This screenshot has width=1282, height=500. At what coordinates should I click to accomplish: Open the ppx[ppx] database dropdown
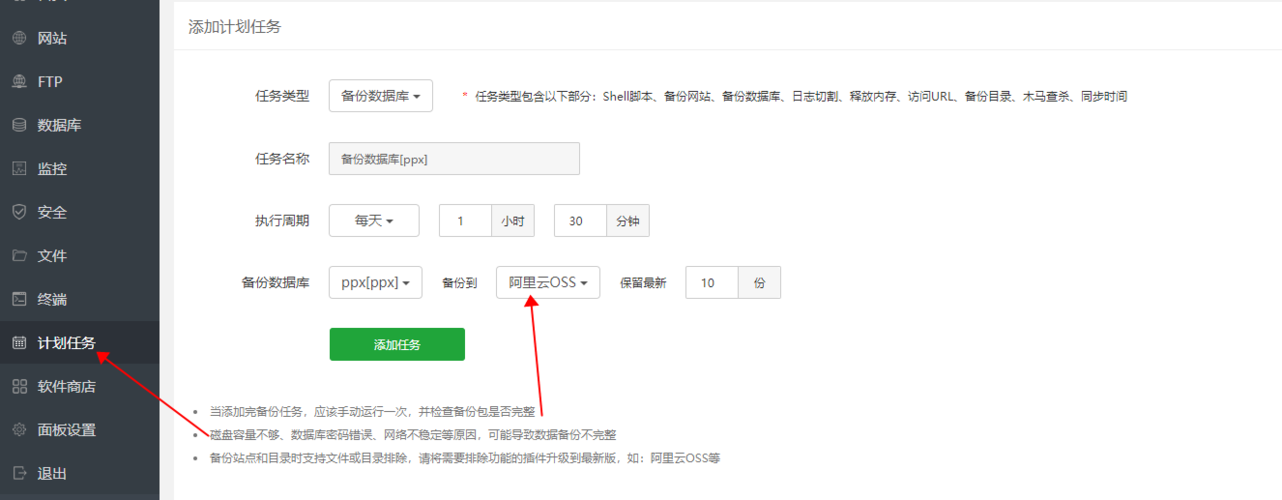point(376,282)
